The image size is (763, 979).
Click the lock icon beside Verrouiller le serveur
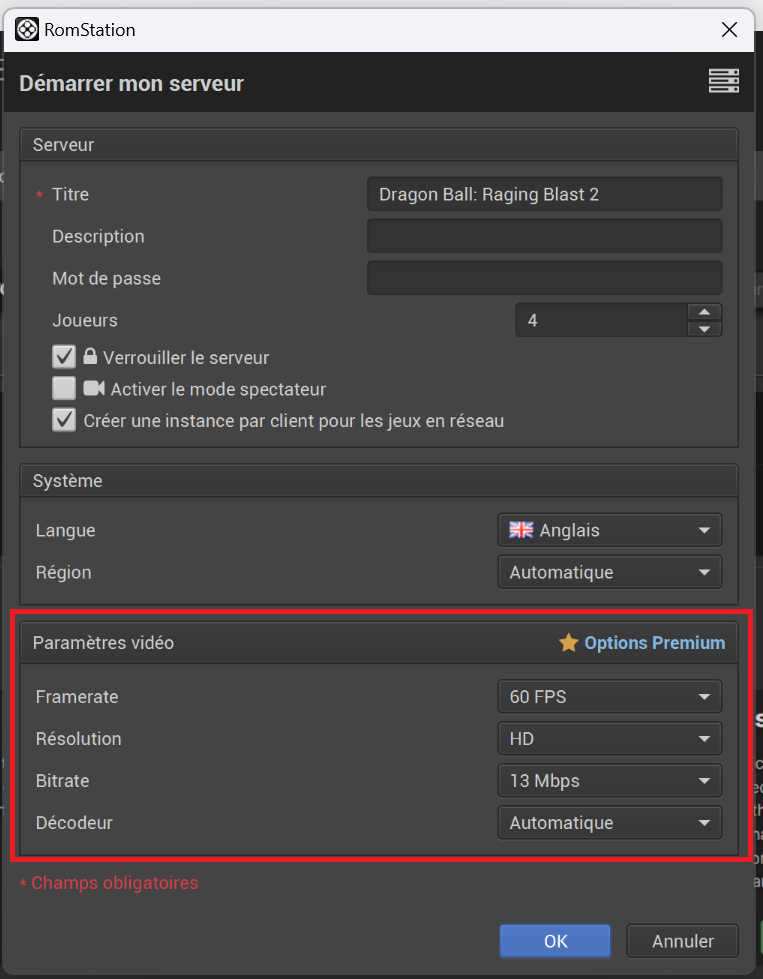[x=90, y=357]
